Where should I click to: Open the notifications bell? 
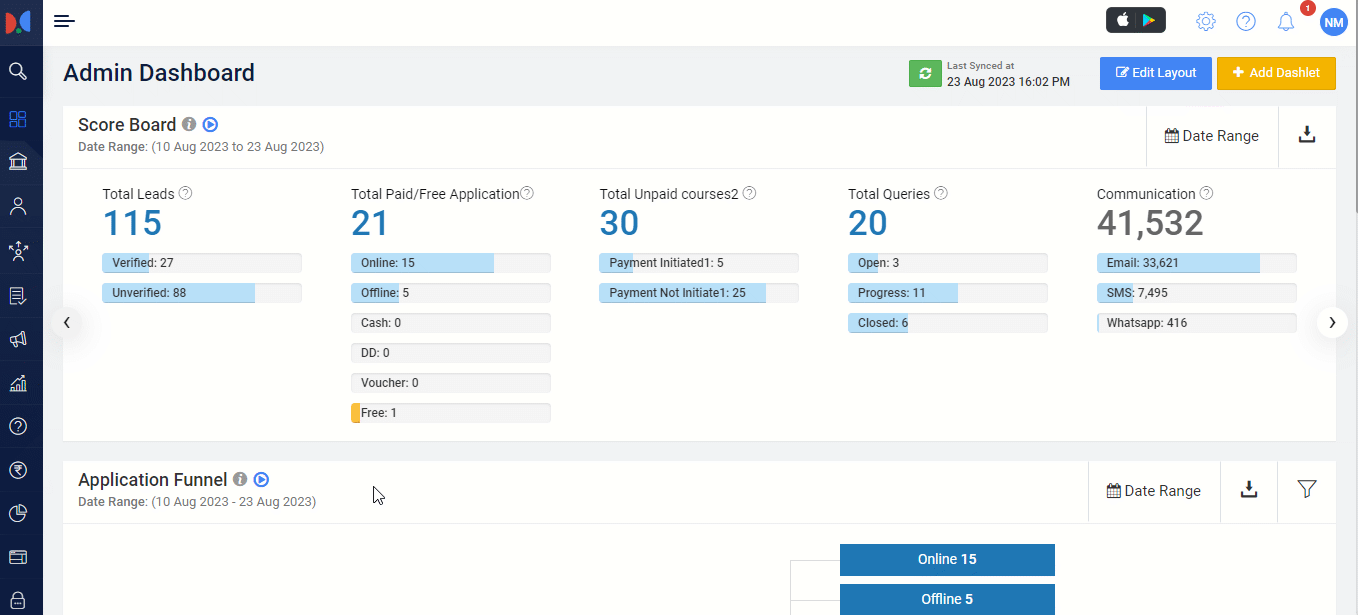(x=1286, y=21)
